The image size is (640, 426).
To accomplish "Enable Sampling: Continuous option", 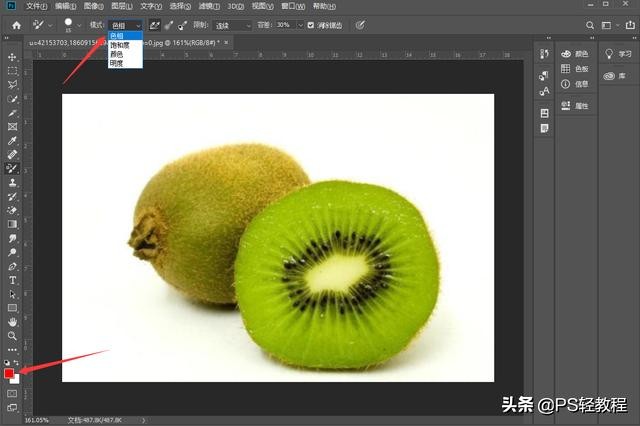I will tap(154, 25).
